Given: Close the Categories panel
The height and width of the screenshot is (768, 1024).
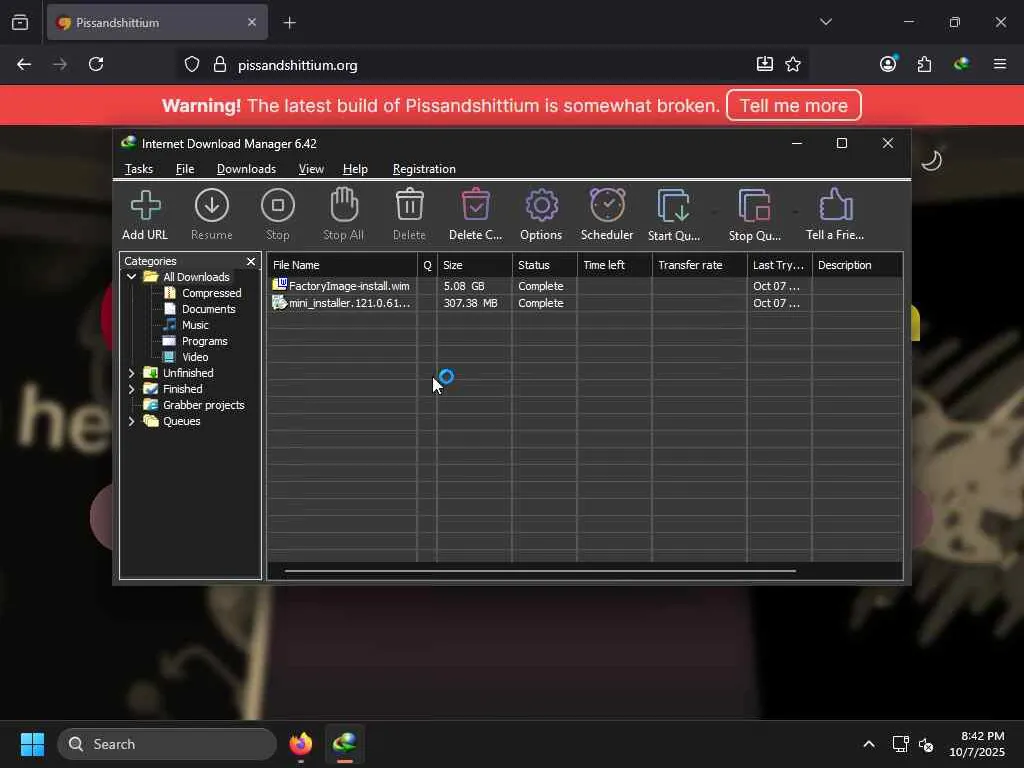Looking at the screenshot, I should click(x=251, y=261).
